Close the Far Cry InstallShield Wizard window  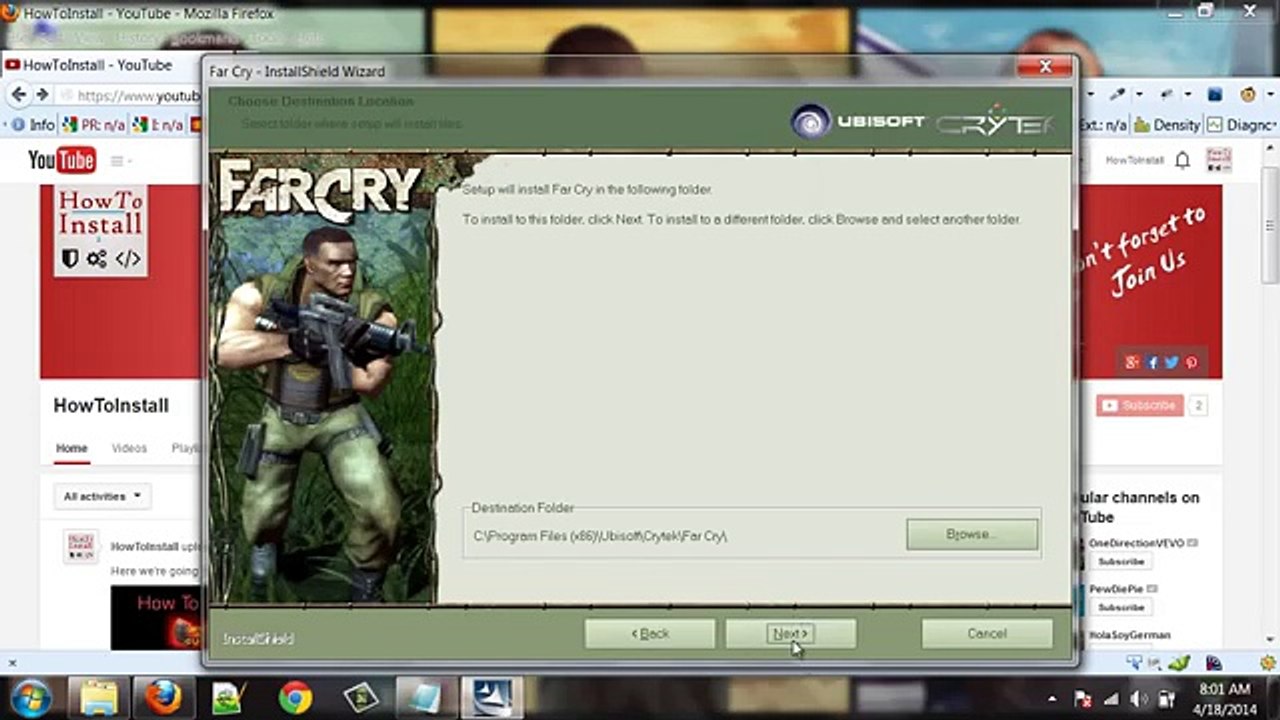1045,67
